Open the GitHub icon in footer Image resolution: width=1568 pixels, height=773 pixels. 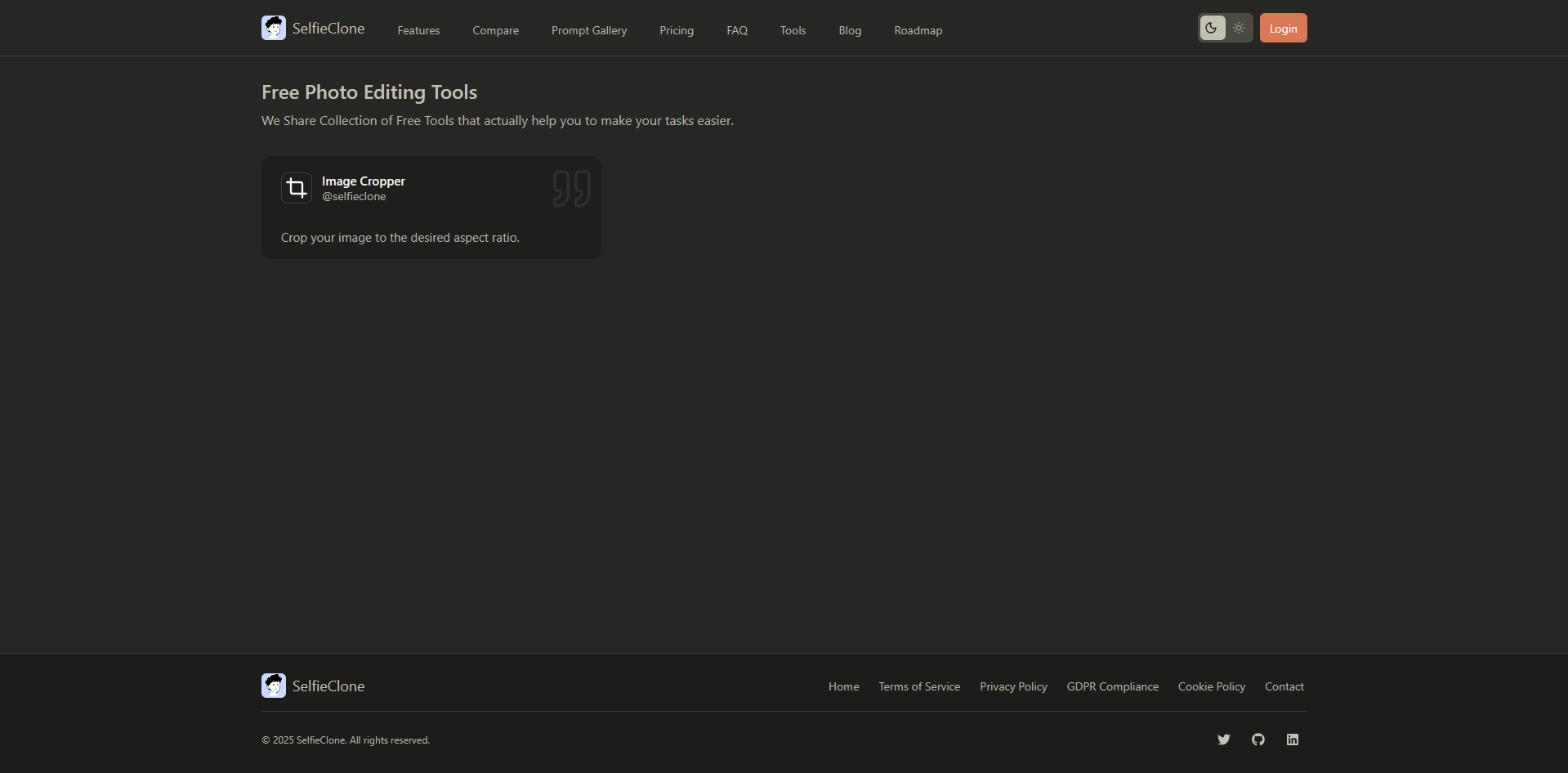pos(1258,739)
